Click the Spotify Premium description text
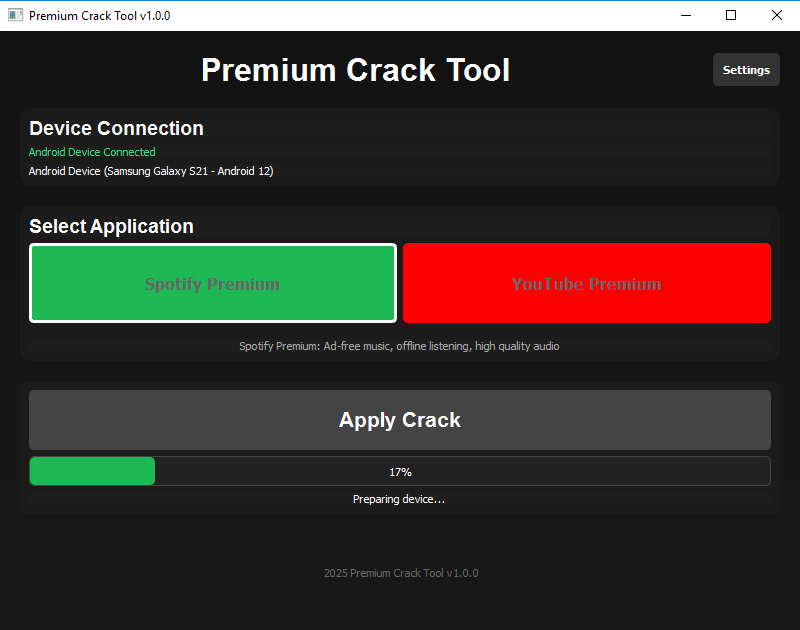The height and width of the screenshot is (630, 800). pos(399,346)
